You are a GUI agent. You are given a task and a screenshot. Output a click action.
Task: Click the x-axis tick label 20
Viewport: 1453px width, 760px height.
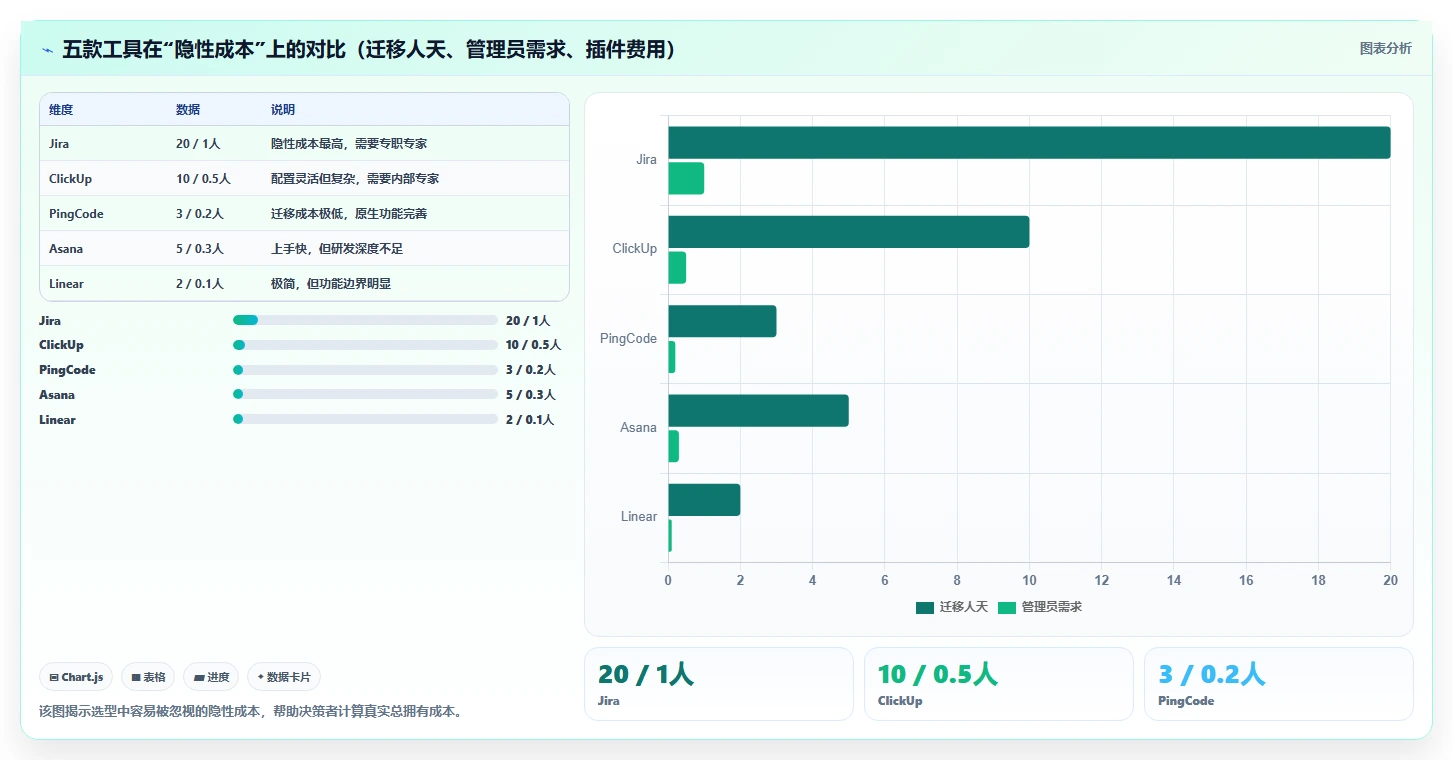1390,581
